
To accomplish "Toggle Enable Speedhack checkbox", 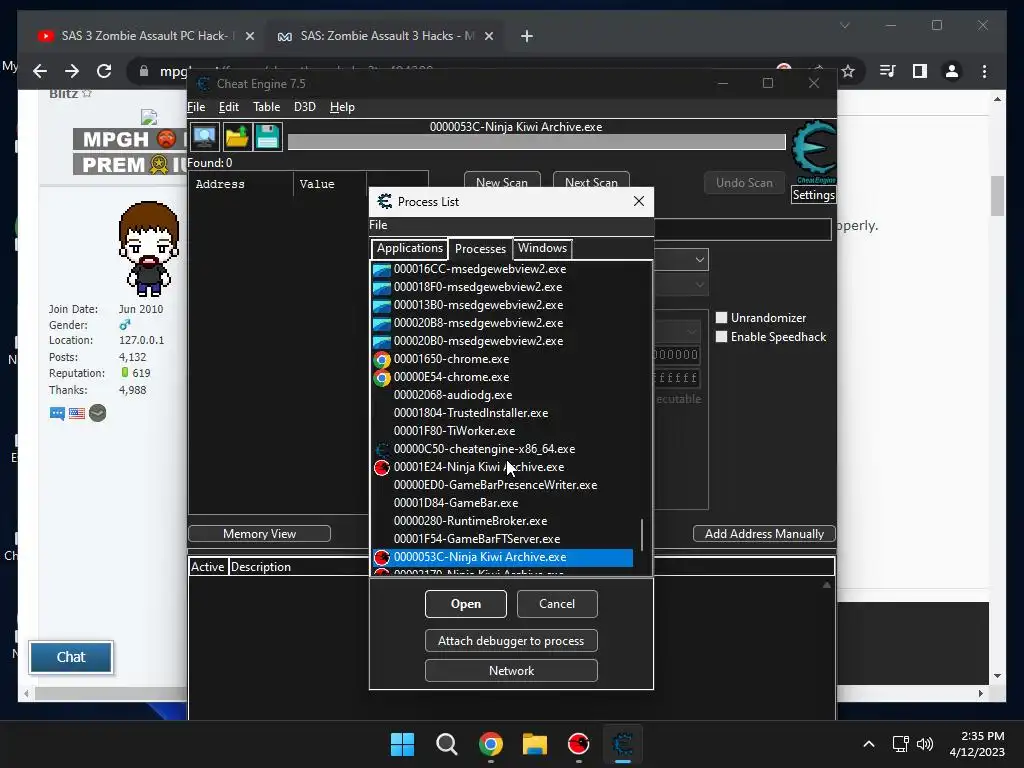I will pos(721,337).
